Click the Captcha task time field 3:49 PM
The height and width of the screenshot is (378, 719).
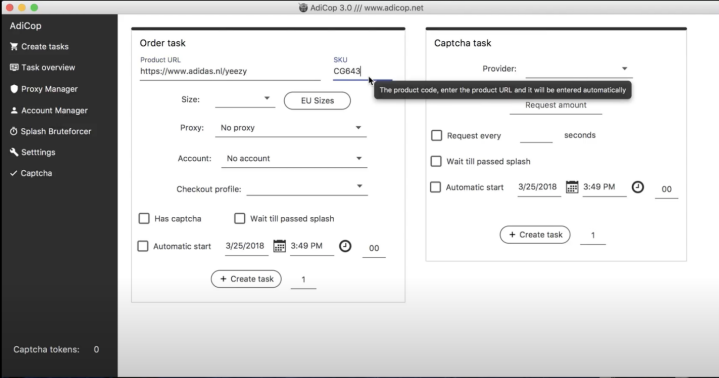604,187
